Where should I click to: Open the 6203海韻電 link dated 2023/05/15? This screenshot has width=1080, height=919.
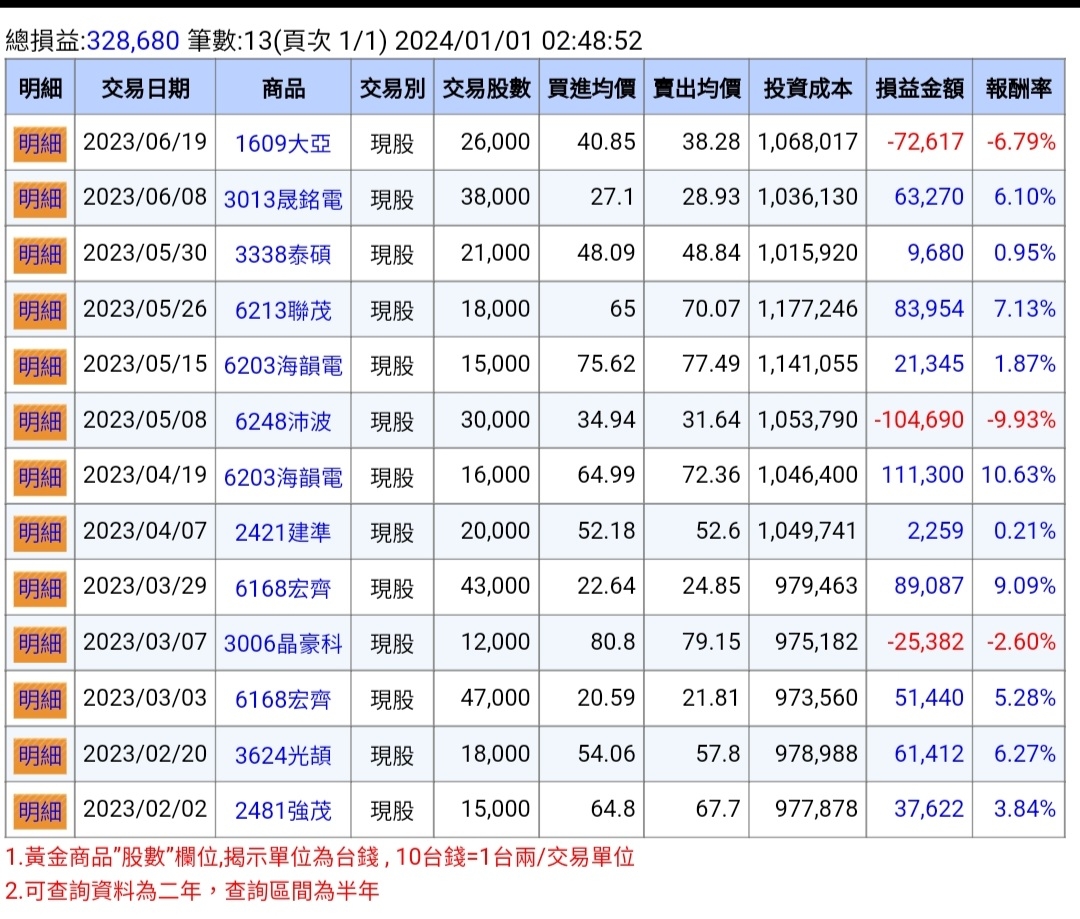(283, 365)
